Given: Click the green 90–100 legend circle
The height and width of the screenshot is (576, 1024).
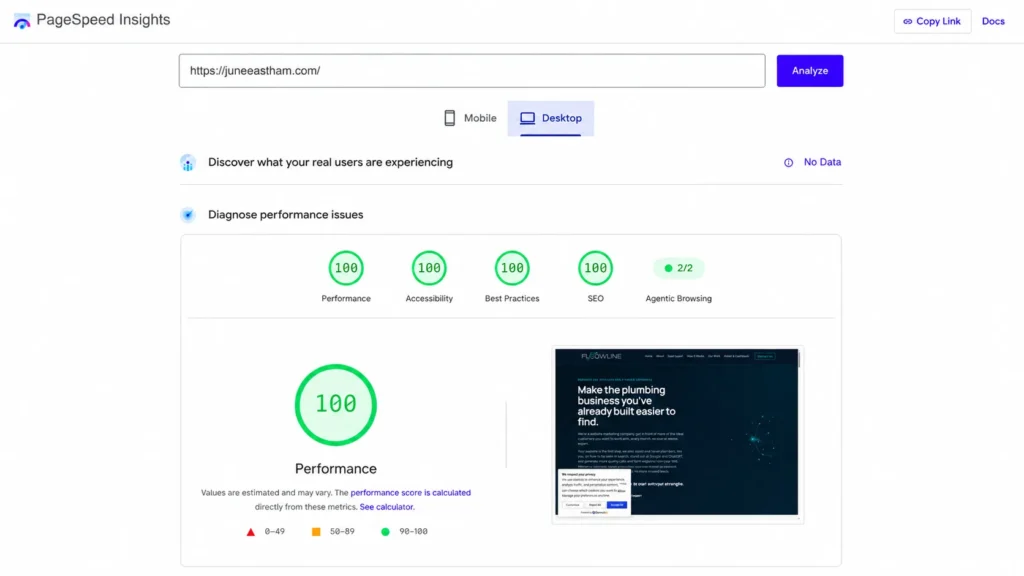Looking at the screenshot, I should click(385, 532).
